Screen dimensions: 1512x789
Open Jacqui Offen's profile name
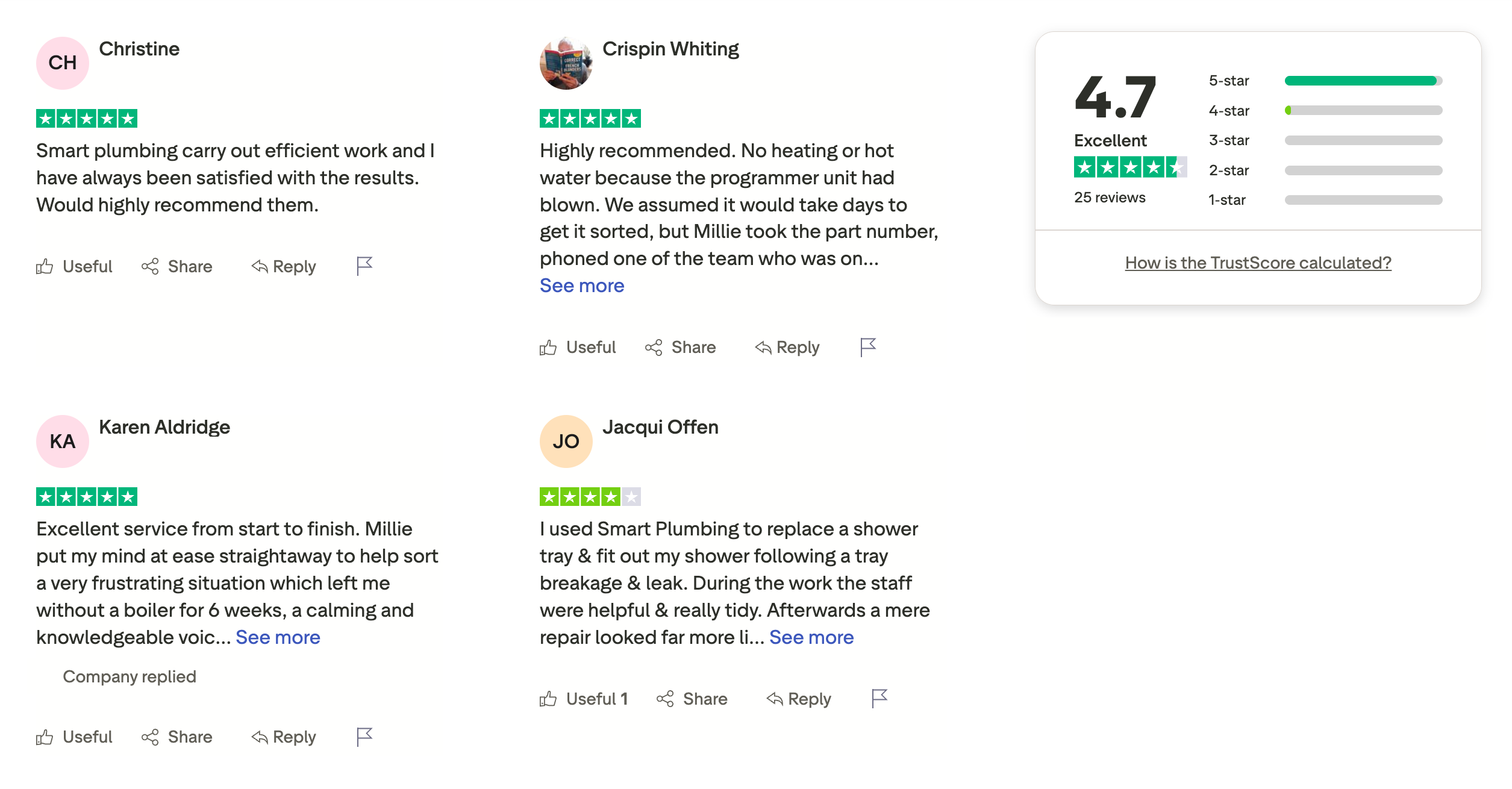(x=661, y=427)
